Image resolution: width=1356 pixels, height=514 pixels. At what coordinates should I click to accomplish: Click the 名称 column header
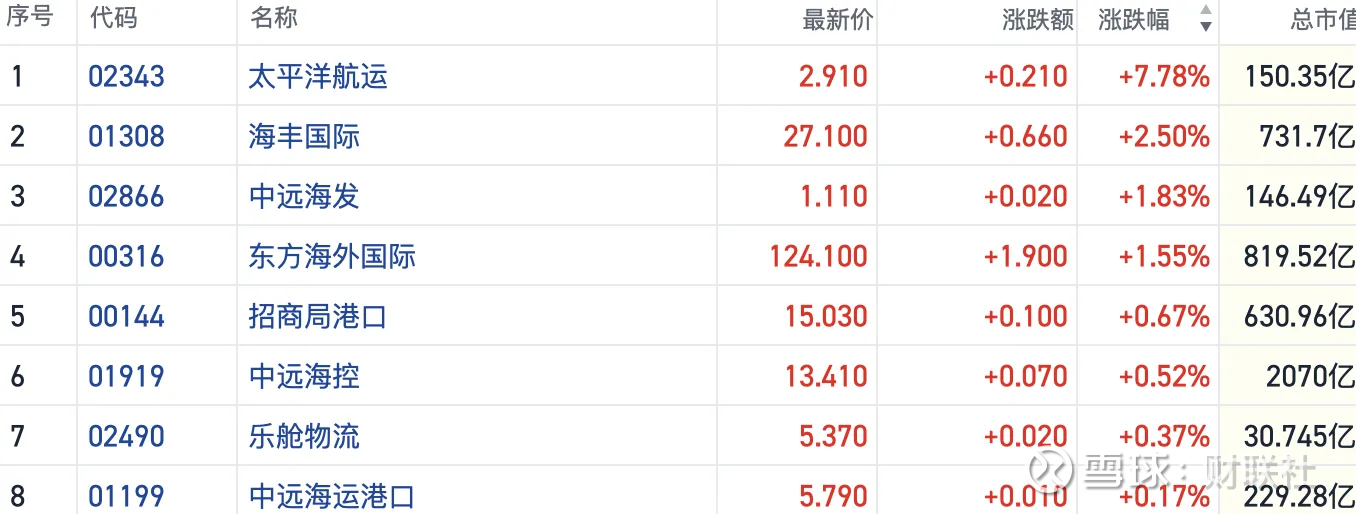(x=273, y=18)
